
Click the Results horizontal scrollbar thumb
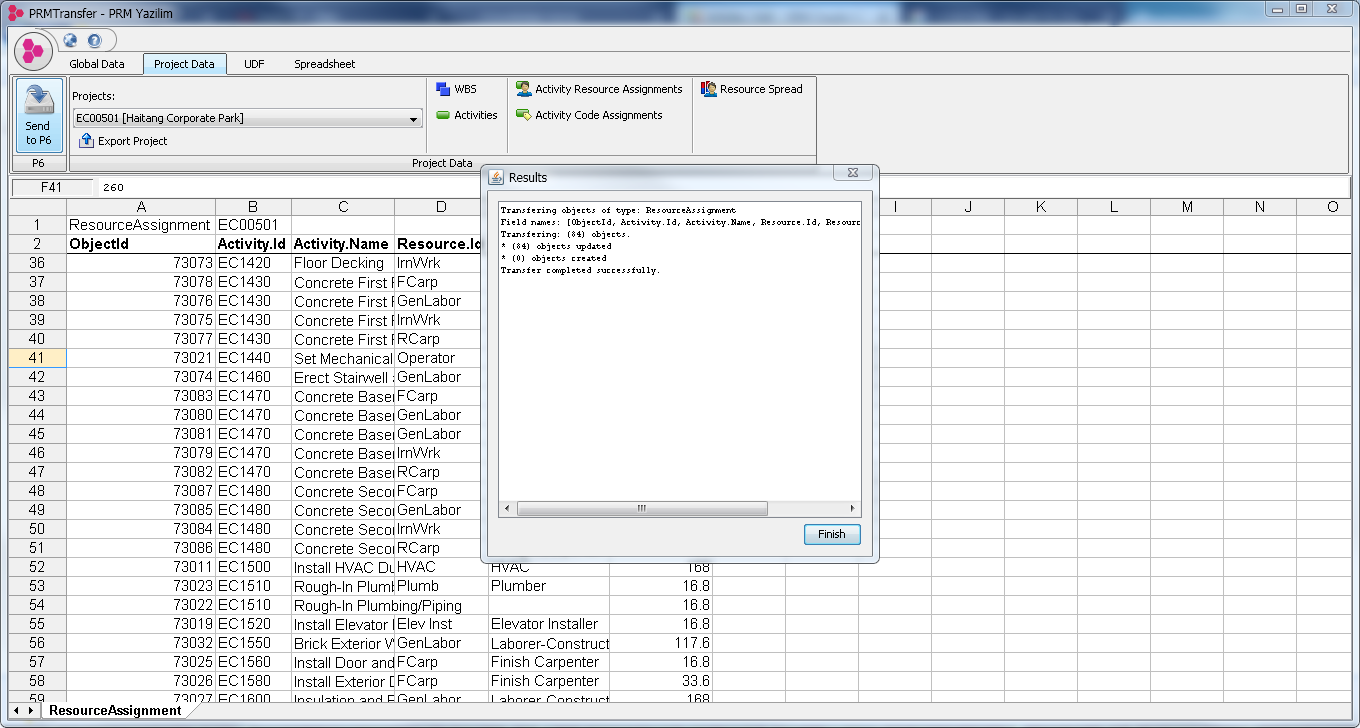click(x=642, y=508)
